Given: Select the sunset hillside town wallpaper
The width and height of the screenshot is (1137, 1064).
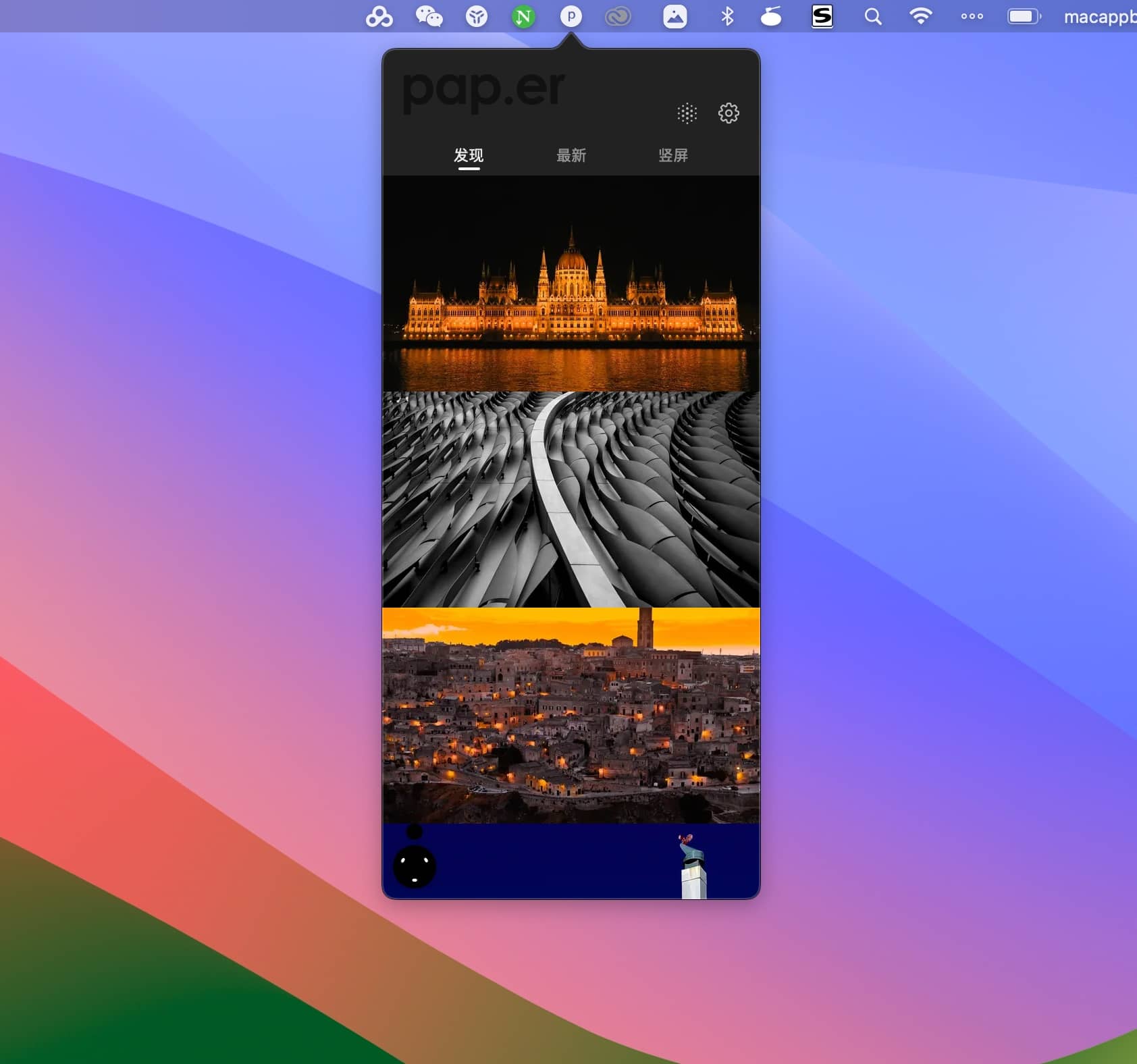Looking at the screenshot, I should click(571, 716).
